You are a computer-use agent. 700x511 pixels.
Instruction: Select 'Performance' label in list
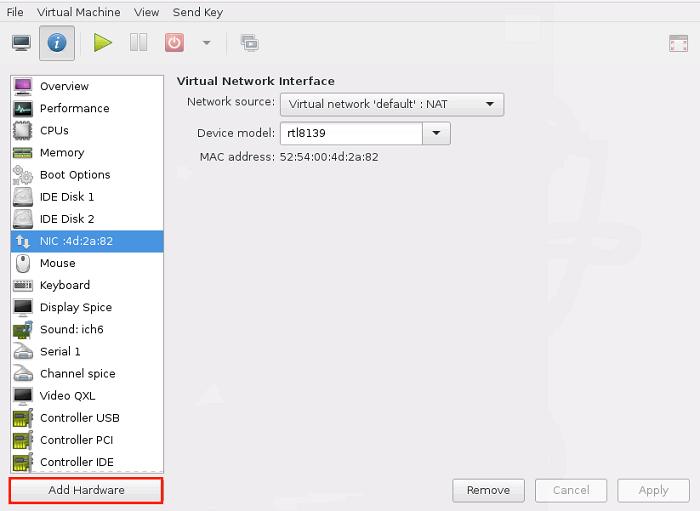(x=75, y=108)
